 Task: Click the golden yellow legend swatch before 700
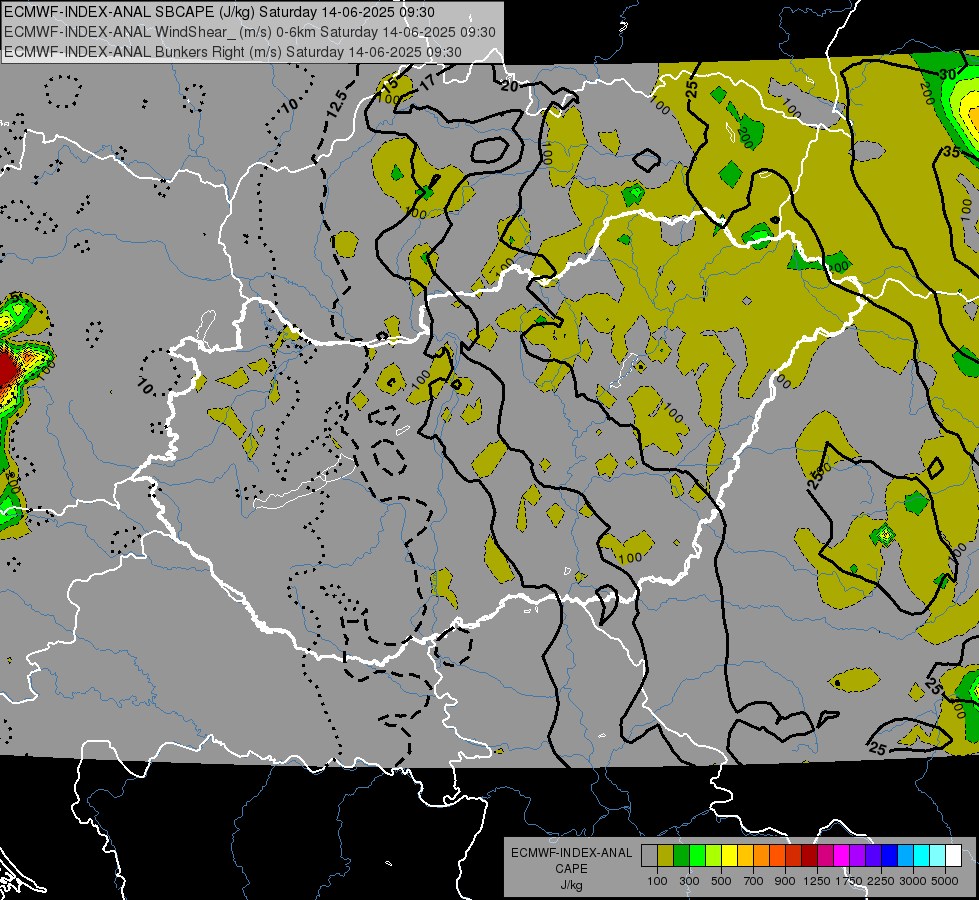pyautogui.click(x=745, y=856)
